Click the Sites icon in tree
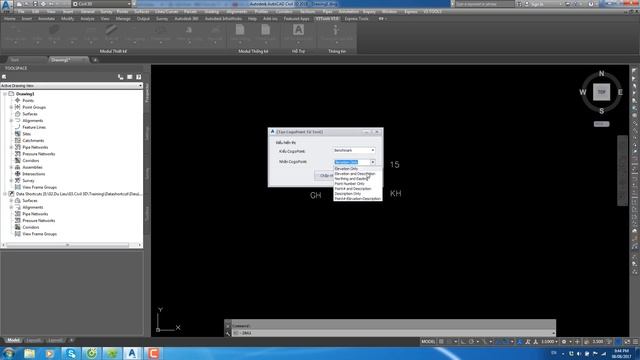Image resolution: width=640 pixels, height=360 pixels. tap(18, 134)
